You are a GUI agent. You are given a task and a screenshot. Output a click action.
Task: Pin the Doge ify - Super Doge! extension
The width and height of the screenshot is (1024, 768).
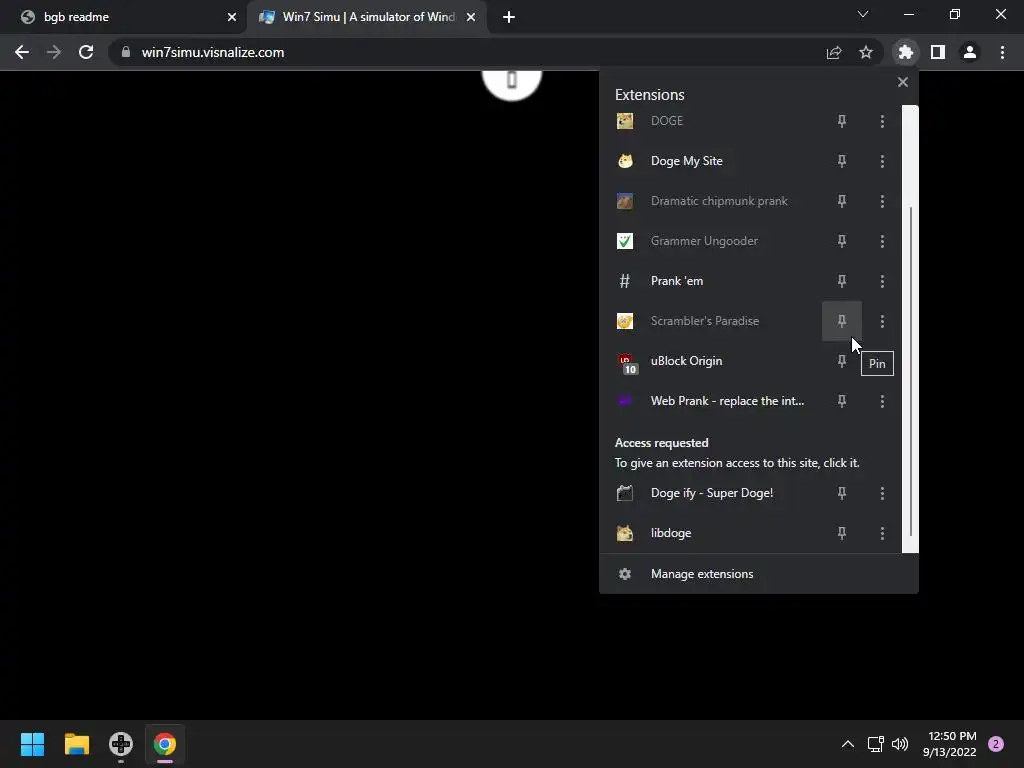[842, 493]
